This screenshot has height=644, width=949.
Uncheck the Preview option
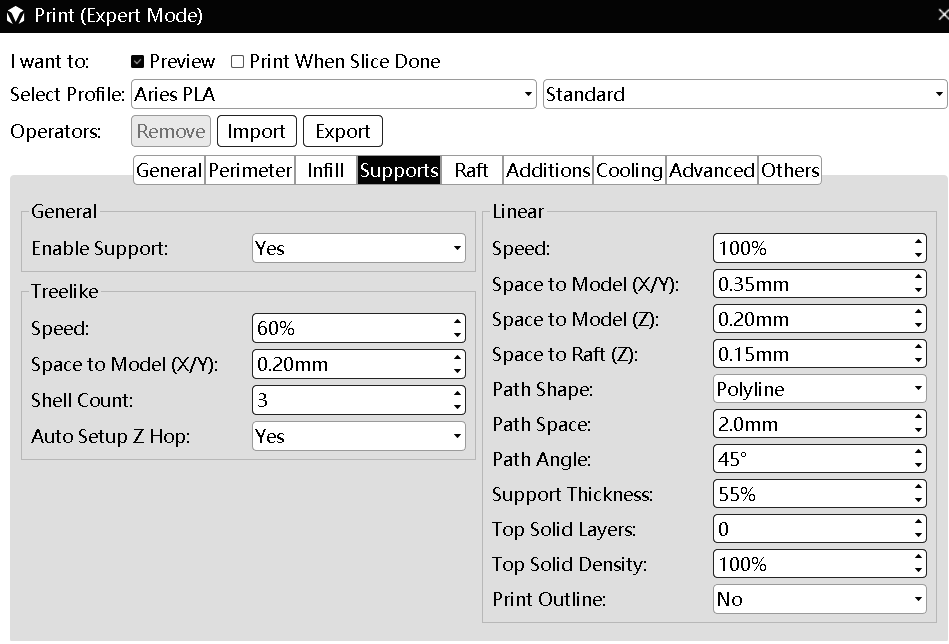tap(136, 61)
